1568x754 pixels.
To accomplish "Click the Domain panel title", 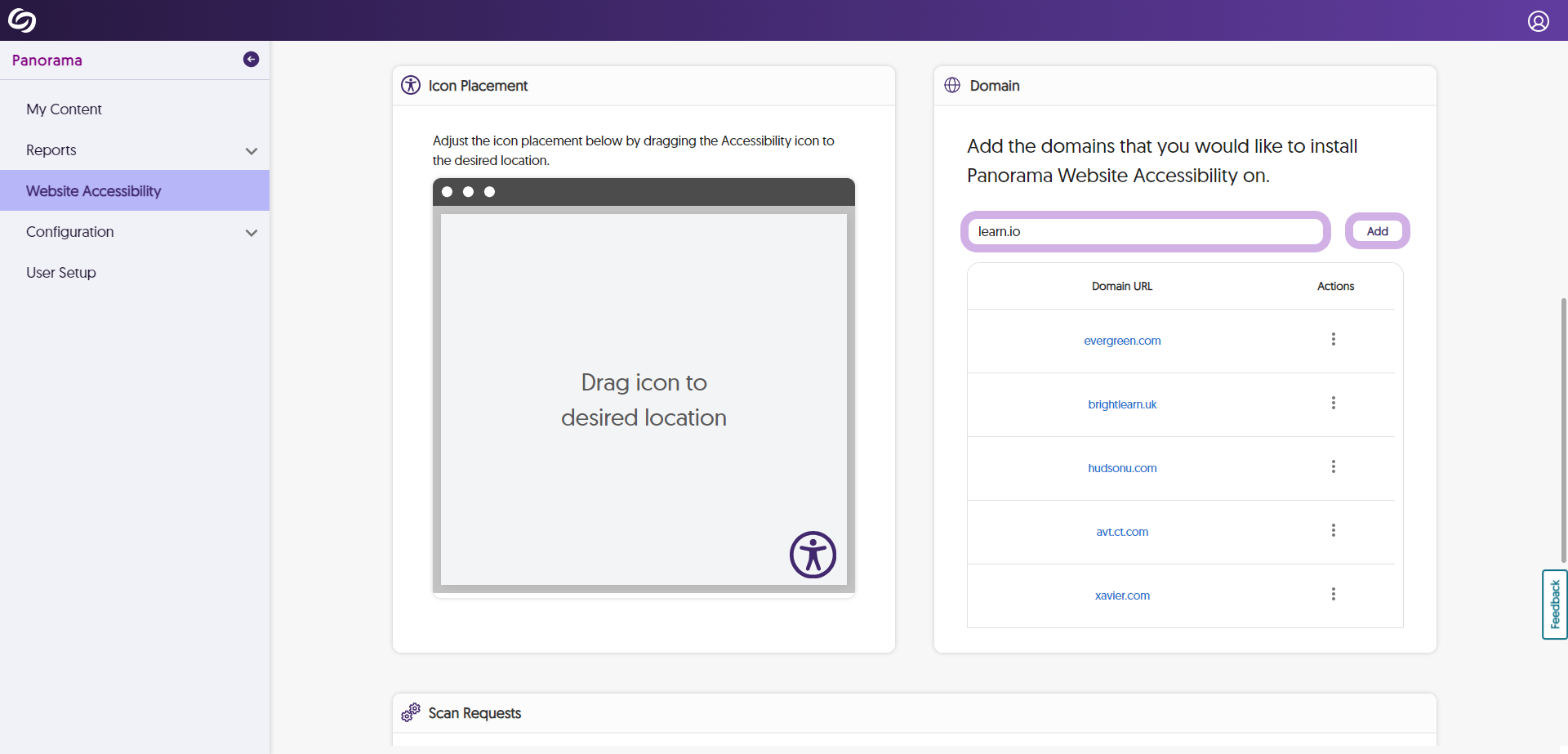I will click(x=995, y=86).
